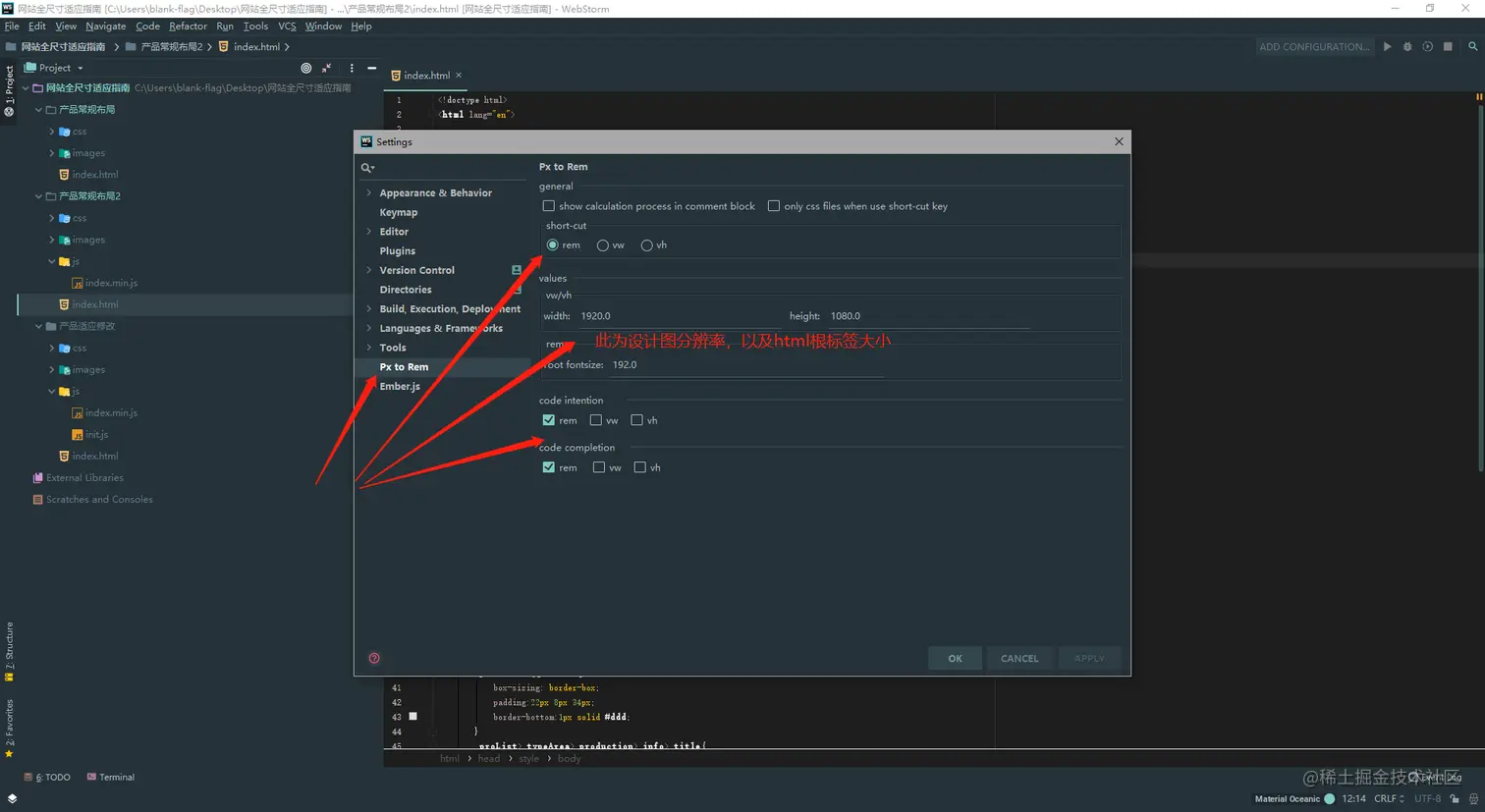This screenshot has height=812, width=1485.
Task: Open Plugins settings page
Action: 398,250
